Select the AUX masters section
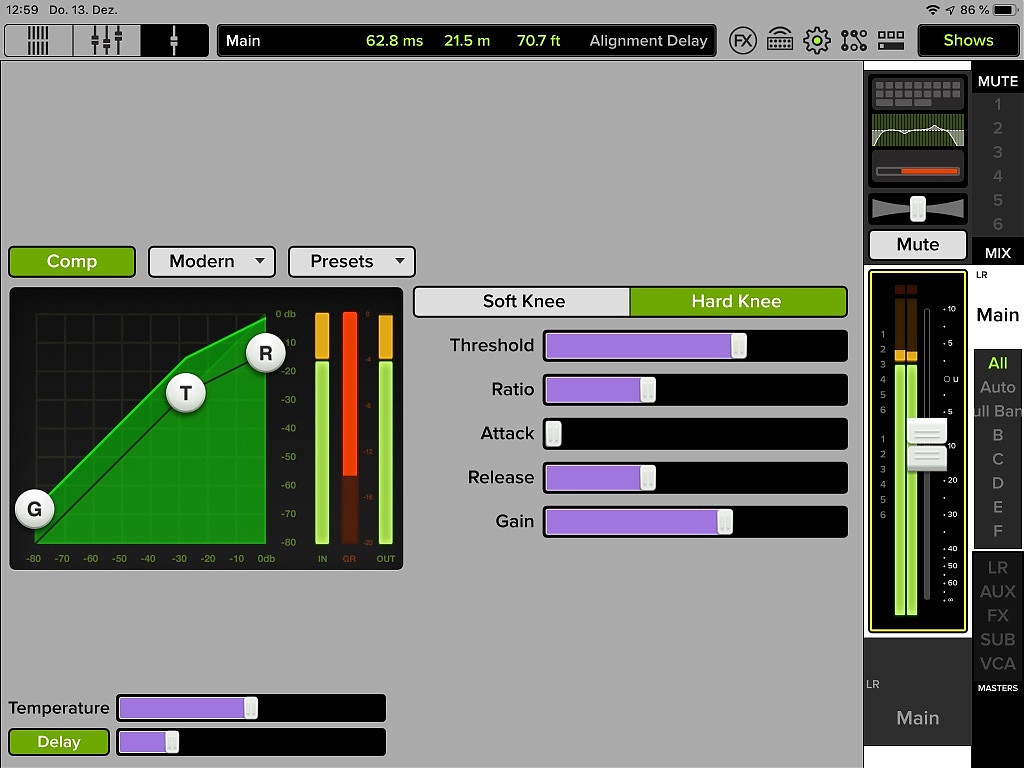 997,592
